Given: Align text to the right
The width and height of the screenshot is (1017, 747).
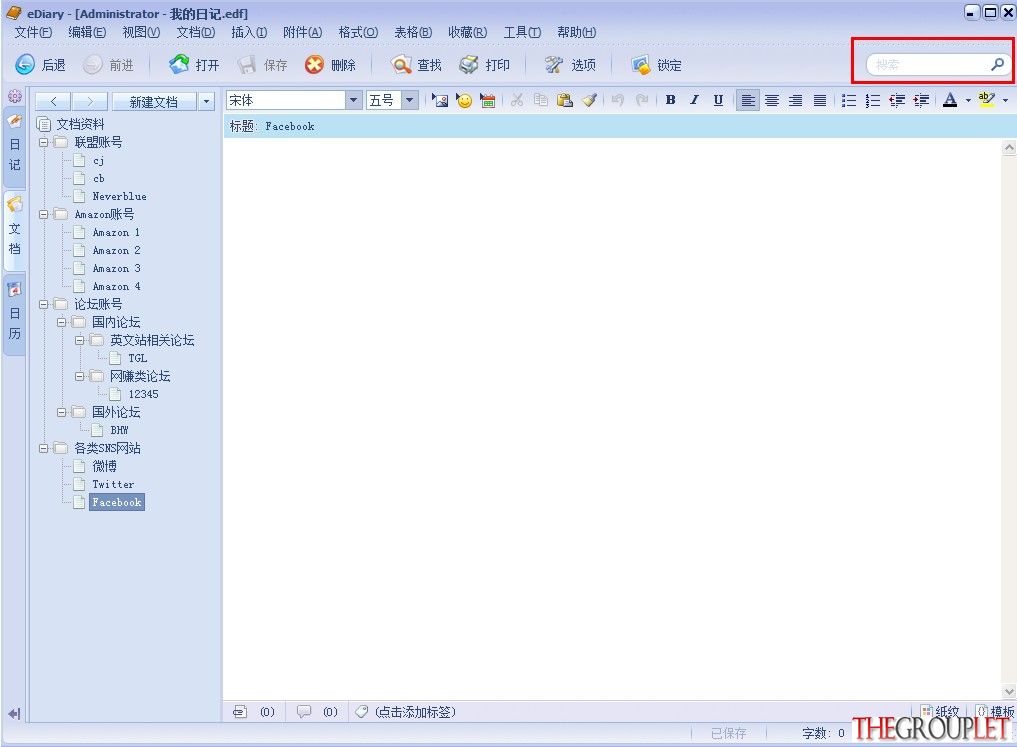Looking at the screenshot, I should (795, 100).
